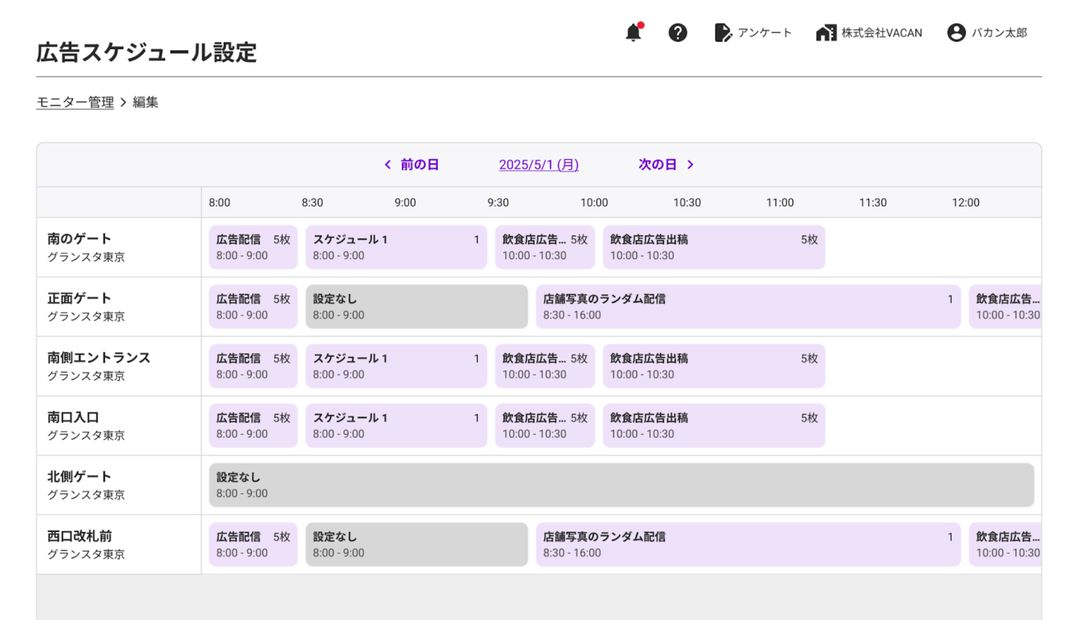Click the 10:30 time header
Image resolution: width=1078 pixels, height=620 pixels.
coord(687,203)
